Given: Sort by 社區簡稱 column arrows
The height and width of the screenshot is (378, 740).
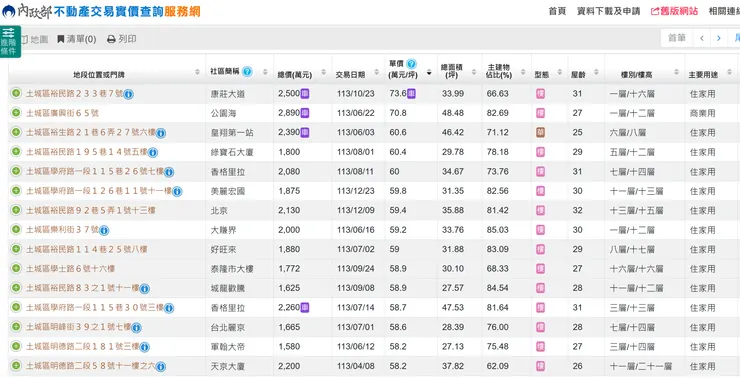Looking at the screenshot, I should (x=265, y=72).
